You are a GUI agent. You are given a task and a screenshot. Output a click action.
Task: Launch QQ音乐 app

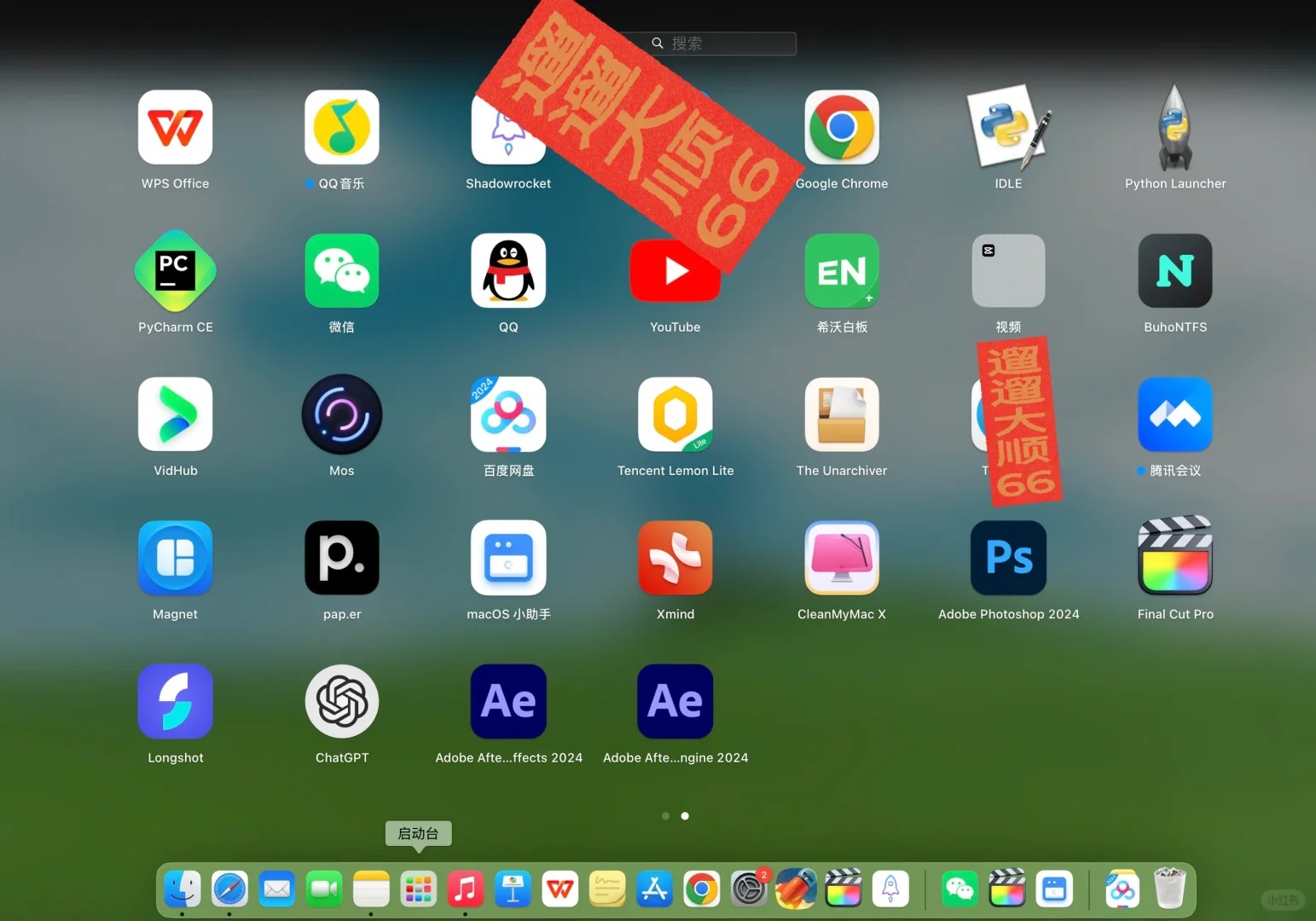pyautogui.click(x=342, y=127)
